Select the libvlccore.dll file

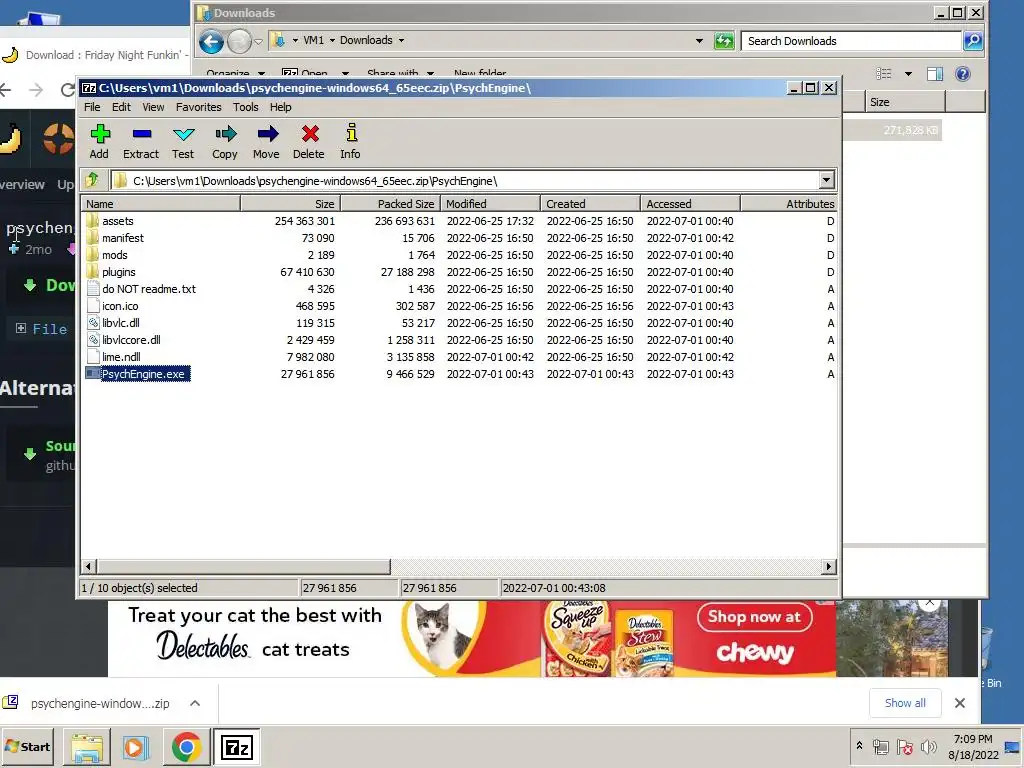pyautogui.click(x=131, y=340)
